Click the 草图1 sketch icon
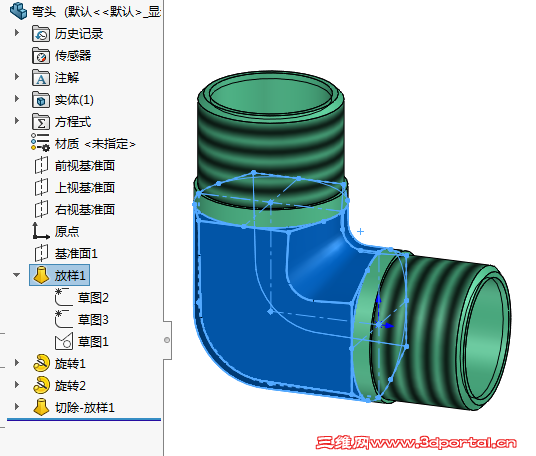The image size is (536, 456). (64, 341)
